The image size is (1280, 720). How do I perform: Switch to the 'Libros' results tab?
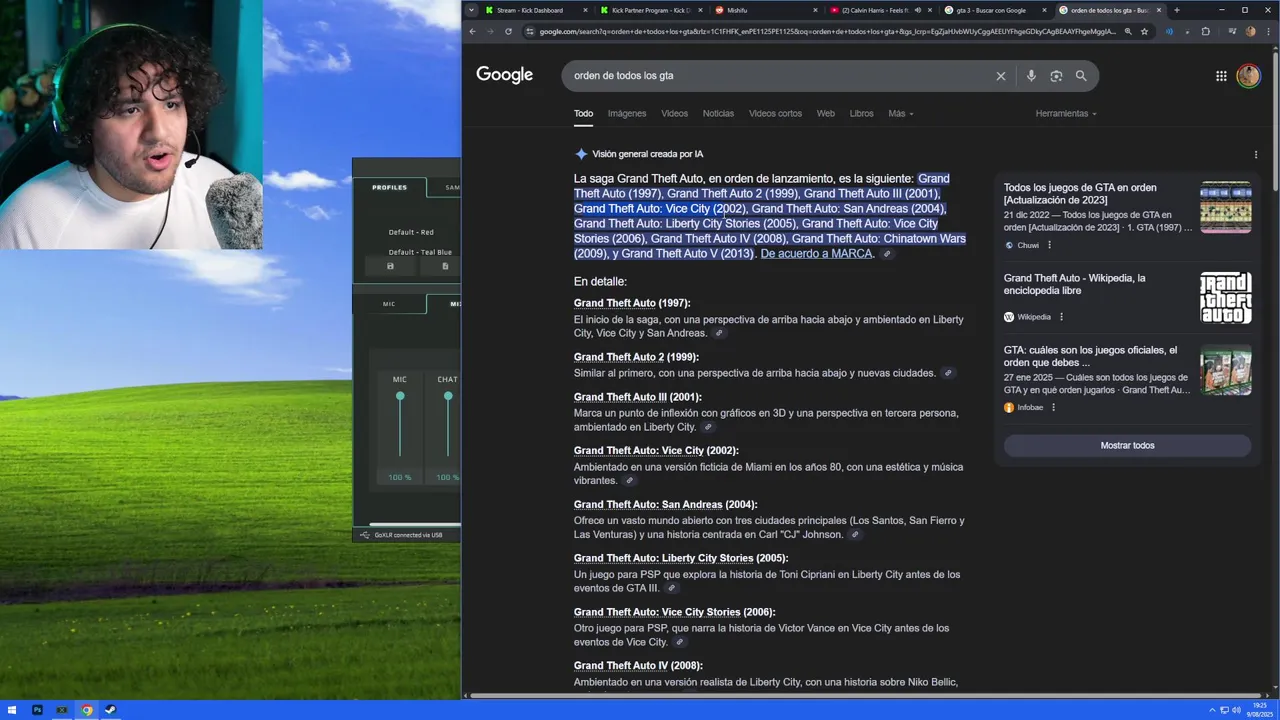point(861,114)
